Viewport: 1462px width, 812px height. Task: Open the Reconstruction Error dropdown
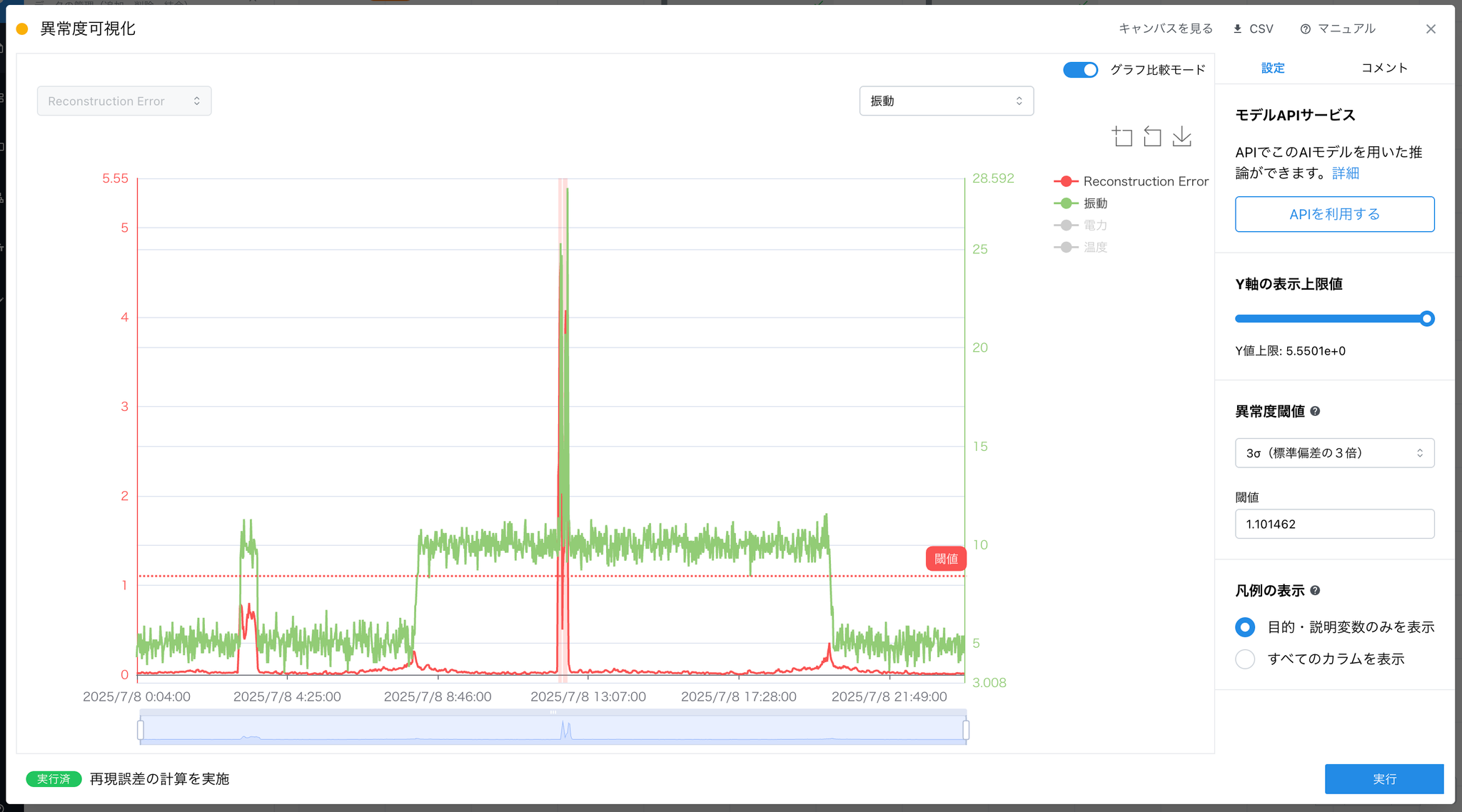tap(124, 101)
